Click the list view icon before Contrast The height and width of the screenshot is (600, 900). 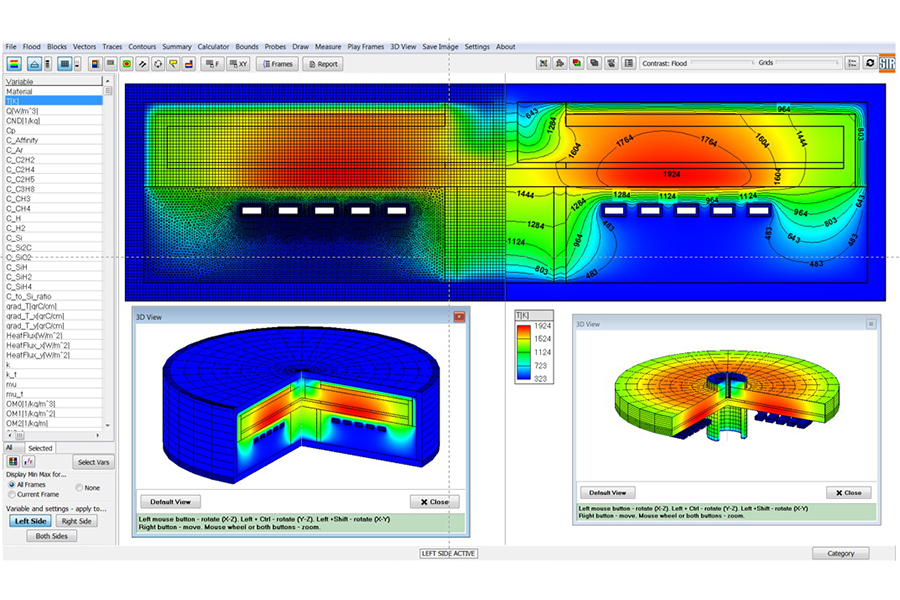coord(628,62)
